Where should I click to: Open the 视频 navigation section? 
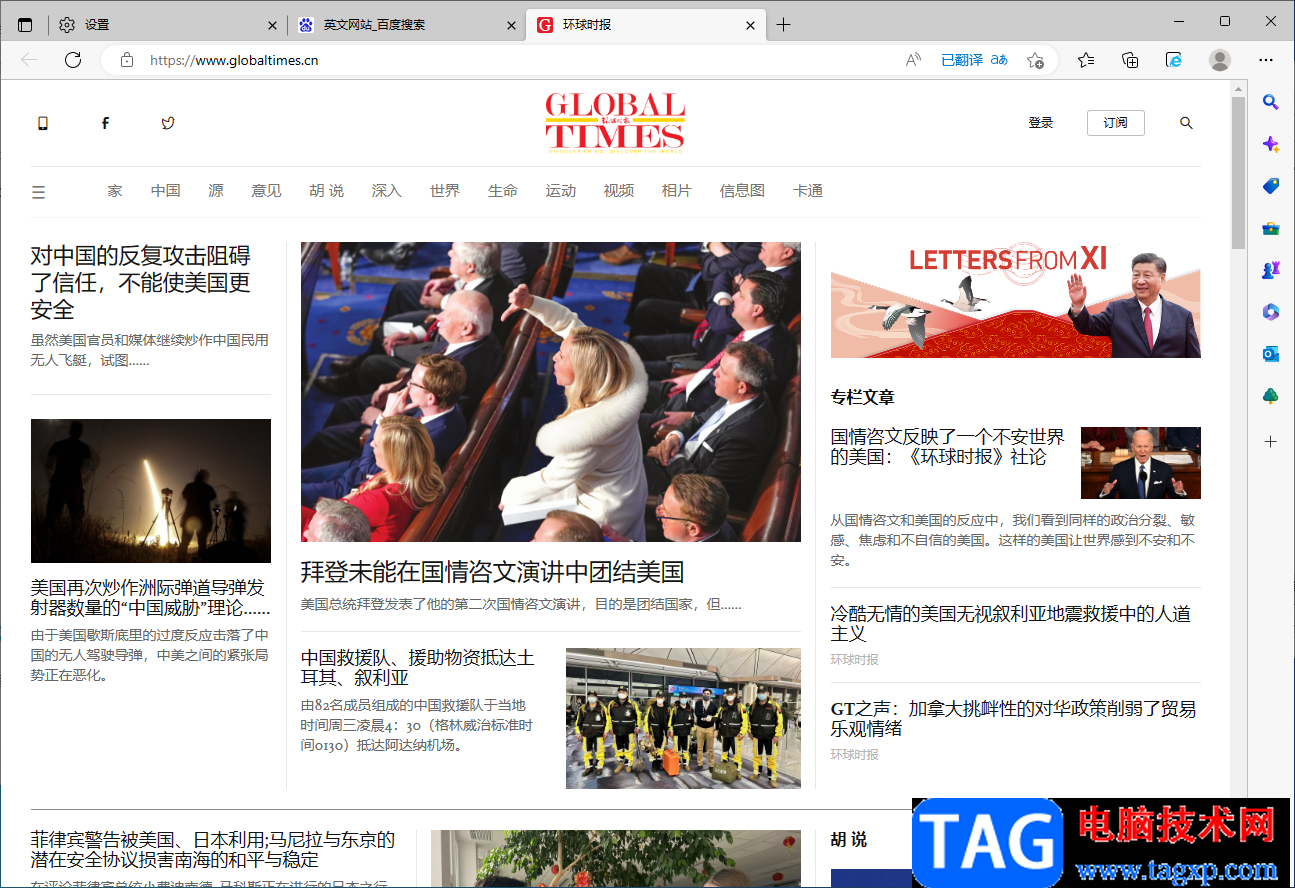pyautogui.click(x=619, y=191)
